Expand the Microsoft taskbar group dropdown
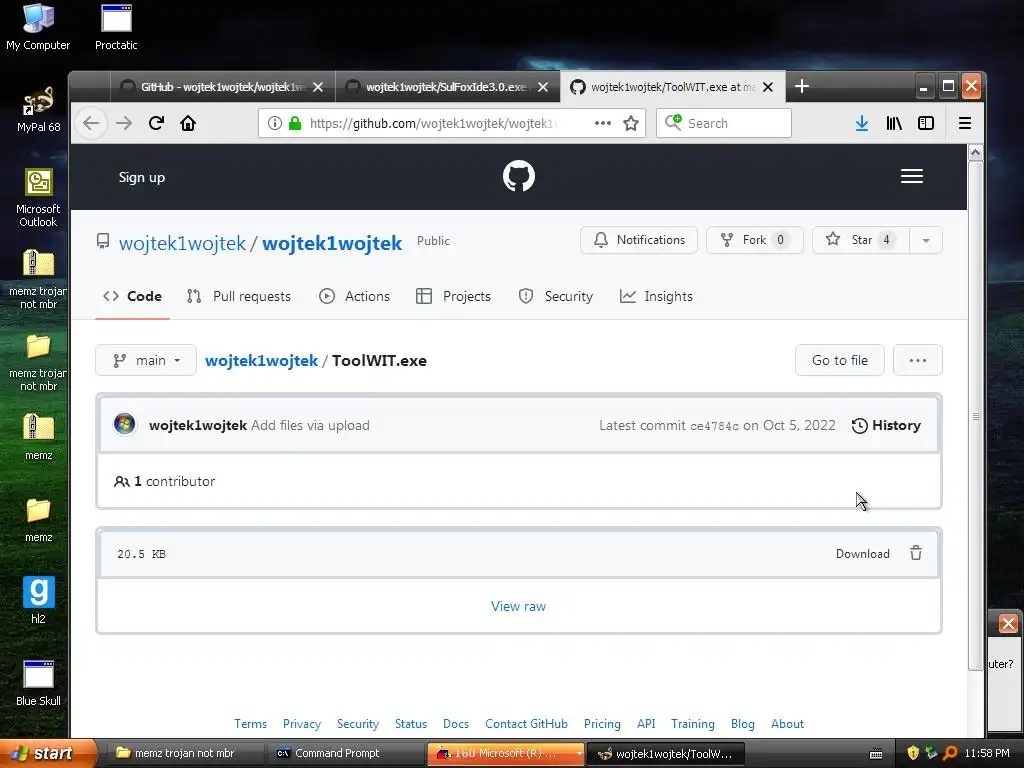 [x=579, y=753]
